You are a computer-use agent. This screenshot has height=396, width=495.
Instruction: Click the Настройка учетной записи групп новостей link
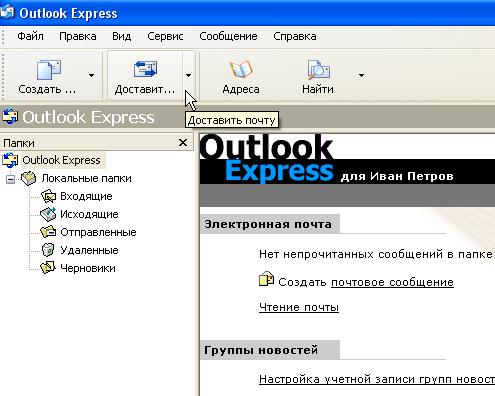click(377, 379)
